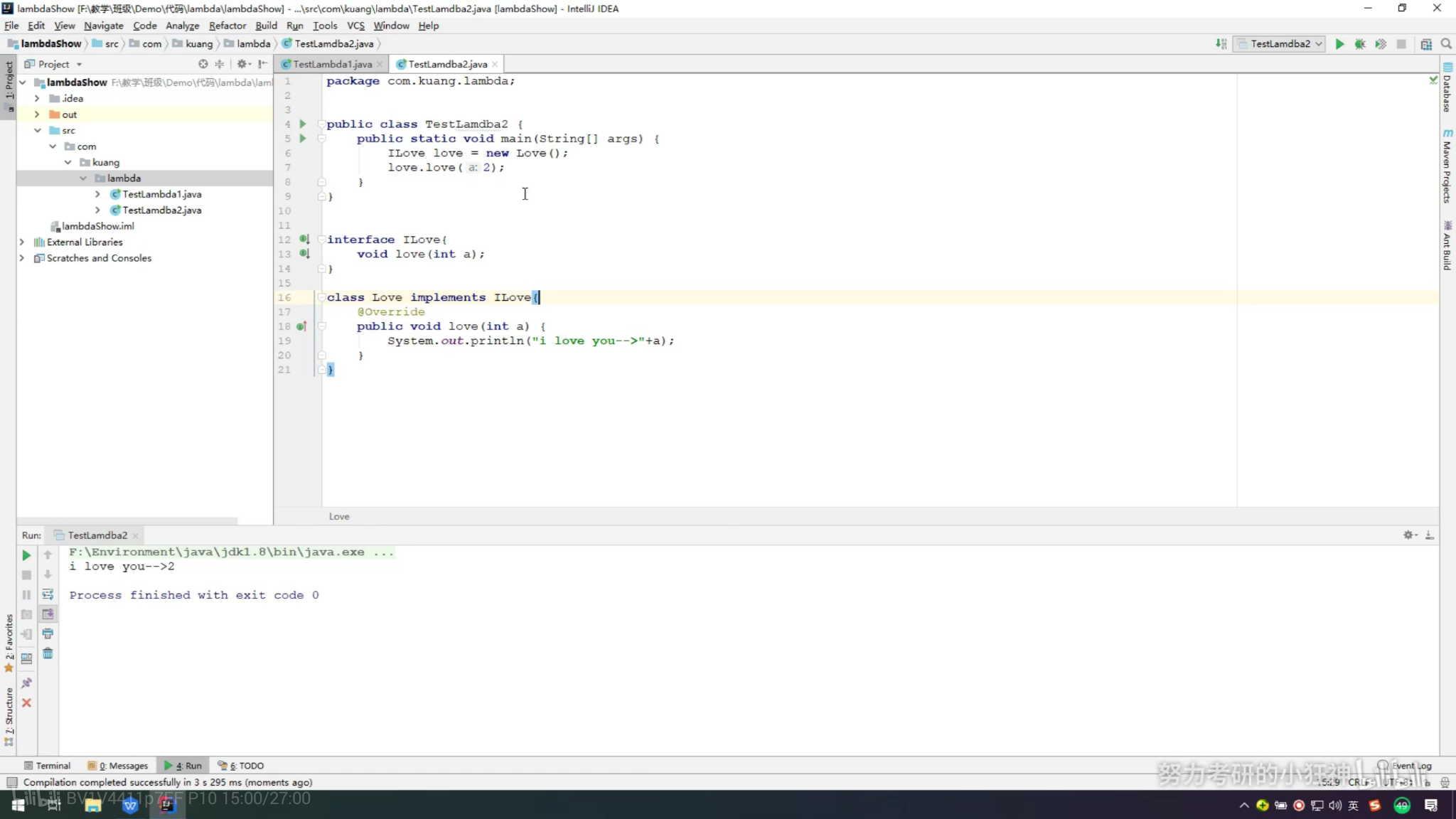Open the Database side panel
Image resolution: width=1456 pixels, height=819 pixels.
(x=1447, y=88)
